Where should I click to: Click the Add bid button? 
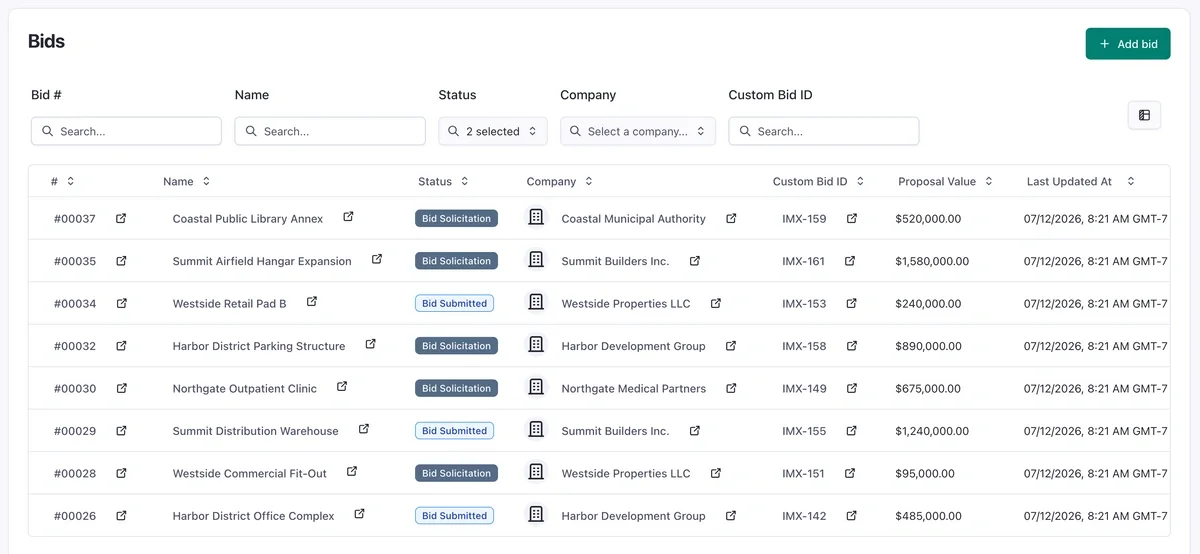click(1128, 44)
